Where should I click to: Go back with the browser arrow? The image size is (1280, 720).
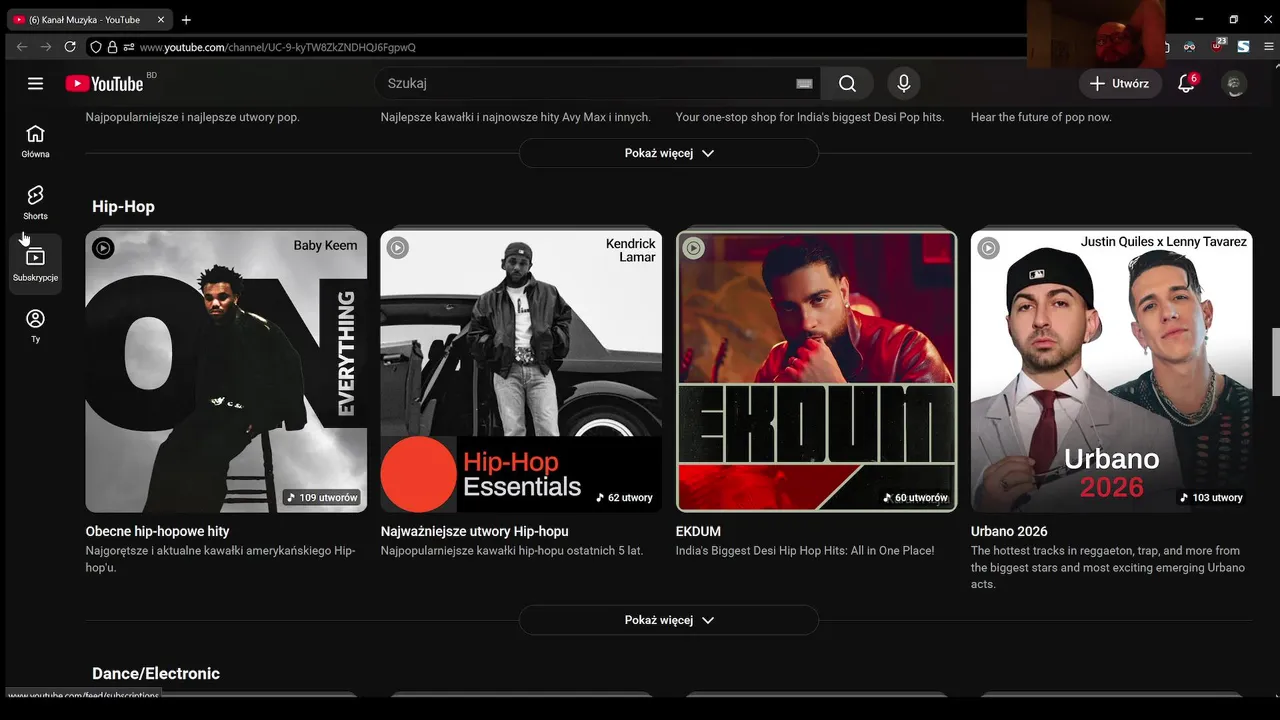point(22,47)
